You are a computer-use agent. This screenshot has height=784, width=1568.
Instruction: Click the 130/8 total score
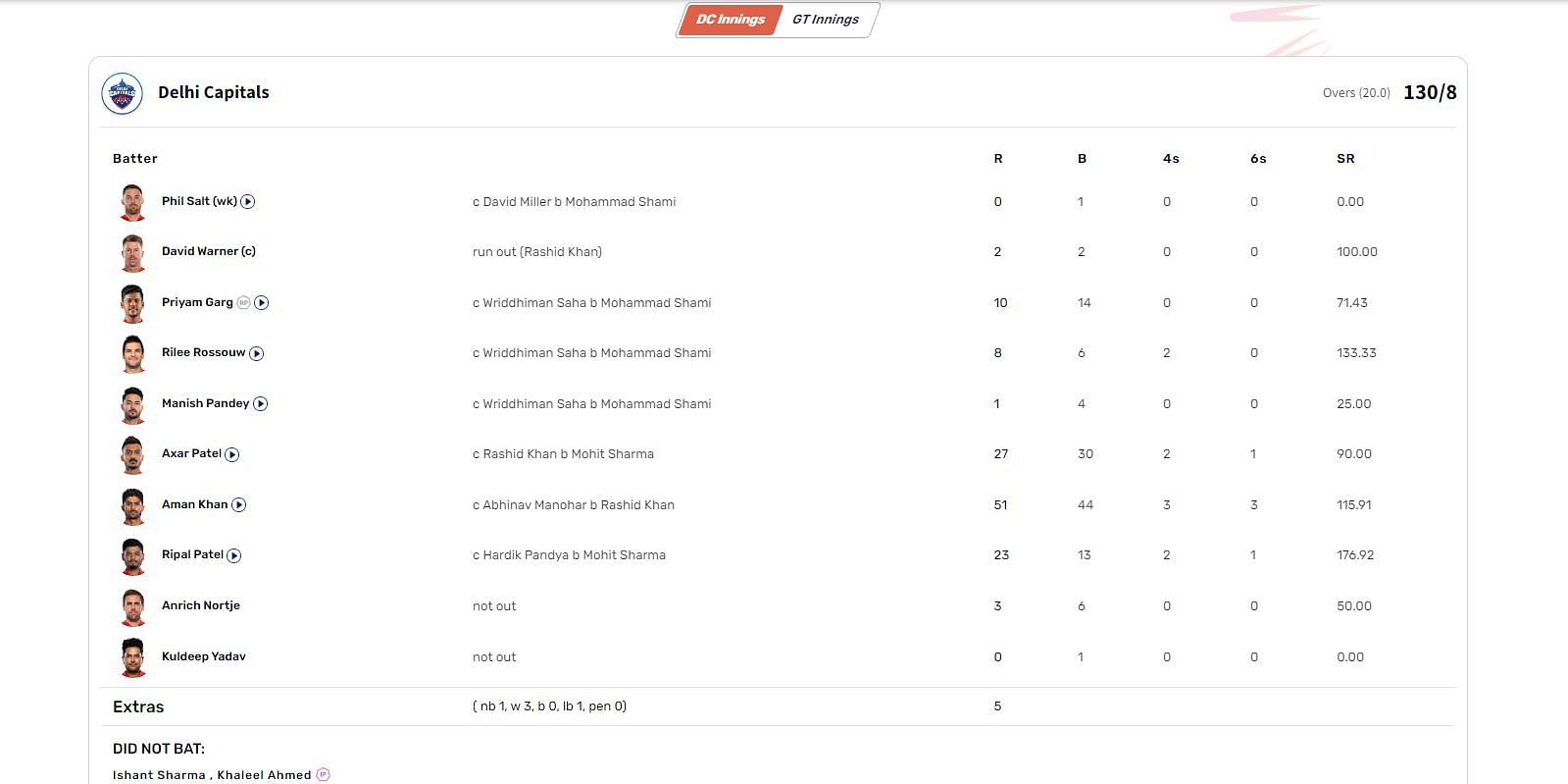tap(1430, 92)
